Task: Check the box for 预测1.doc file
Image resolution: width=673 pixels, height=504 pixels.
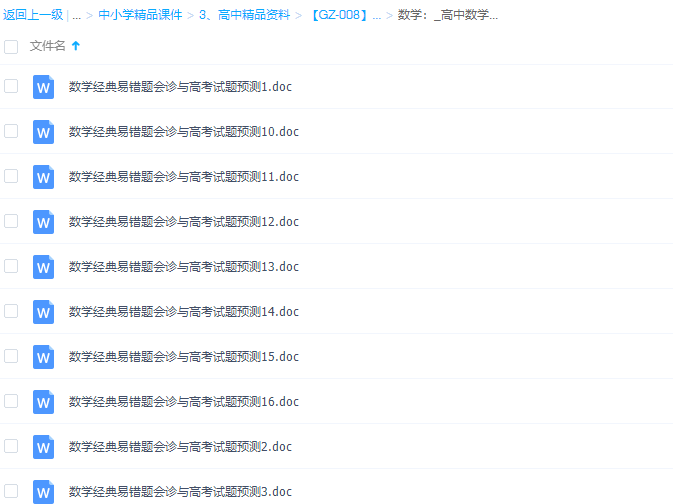Action: click(11, 86)
